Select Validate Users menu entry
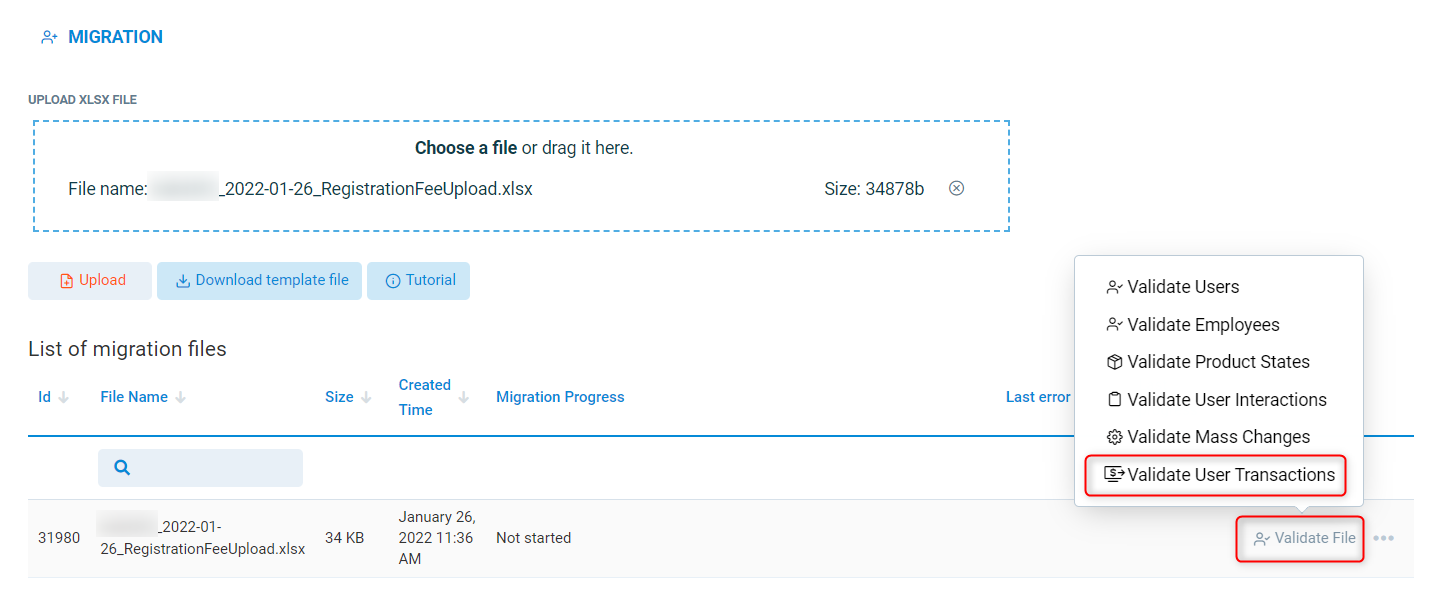The width and height of the screenshot is (1437, 589). 1182,287
